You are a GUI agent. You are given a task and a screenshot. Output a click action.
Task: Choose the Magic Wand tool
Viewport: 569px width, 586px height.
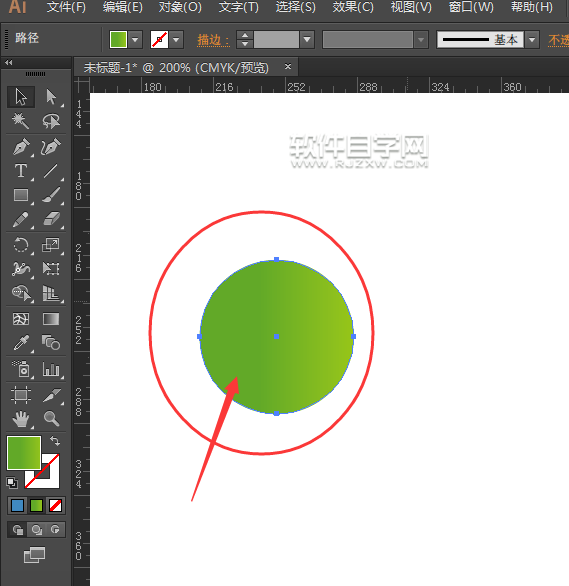pyautogui.click(x=20, y=121)
